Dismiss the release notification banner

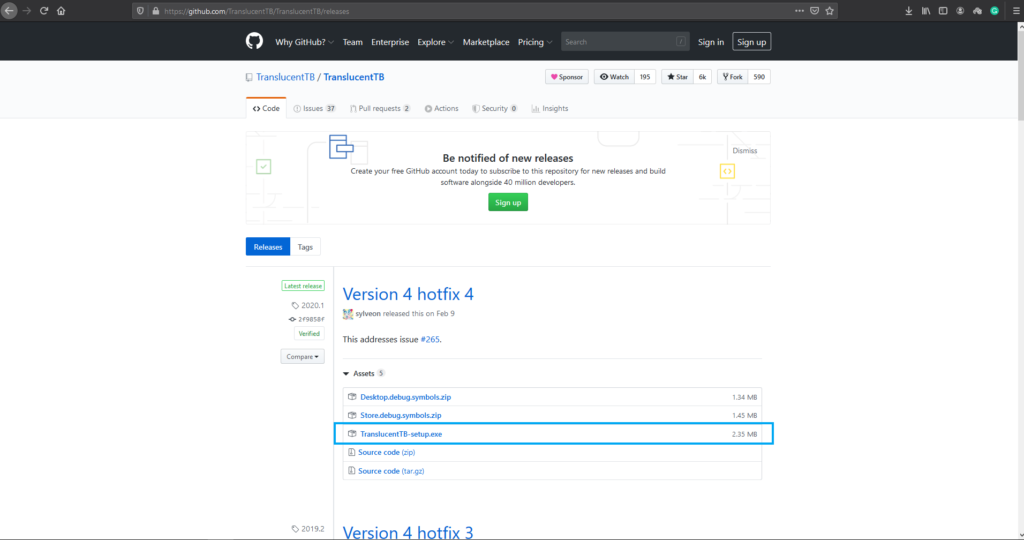click(x=744, y=151)
